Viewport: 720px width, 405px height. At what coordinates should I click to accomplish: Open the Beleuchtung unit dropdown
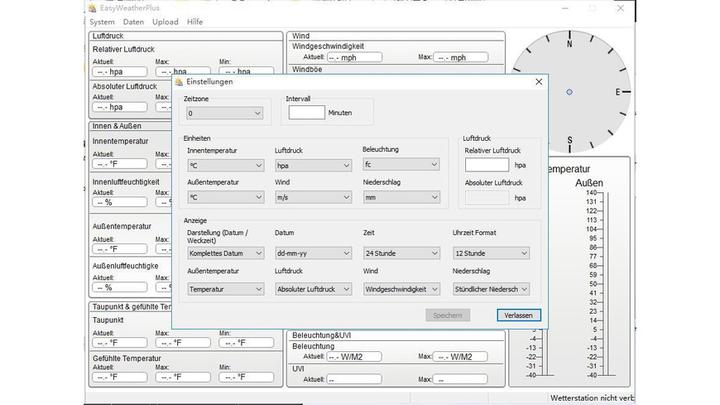tap(401, 164)
